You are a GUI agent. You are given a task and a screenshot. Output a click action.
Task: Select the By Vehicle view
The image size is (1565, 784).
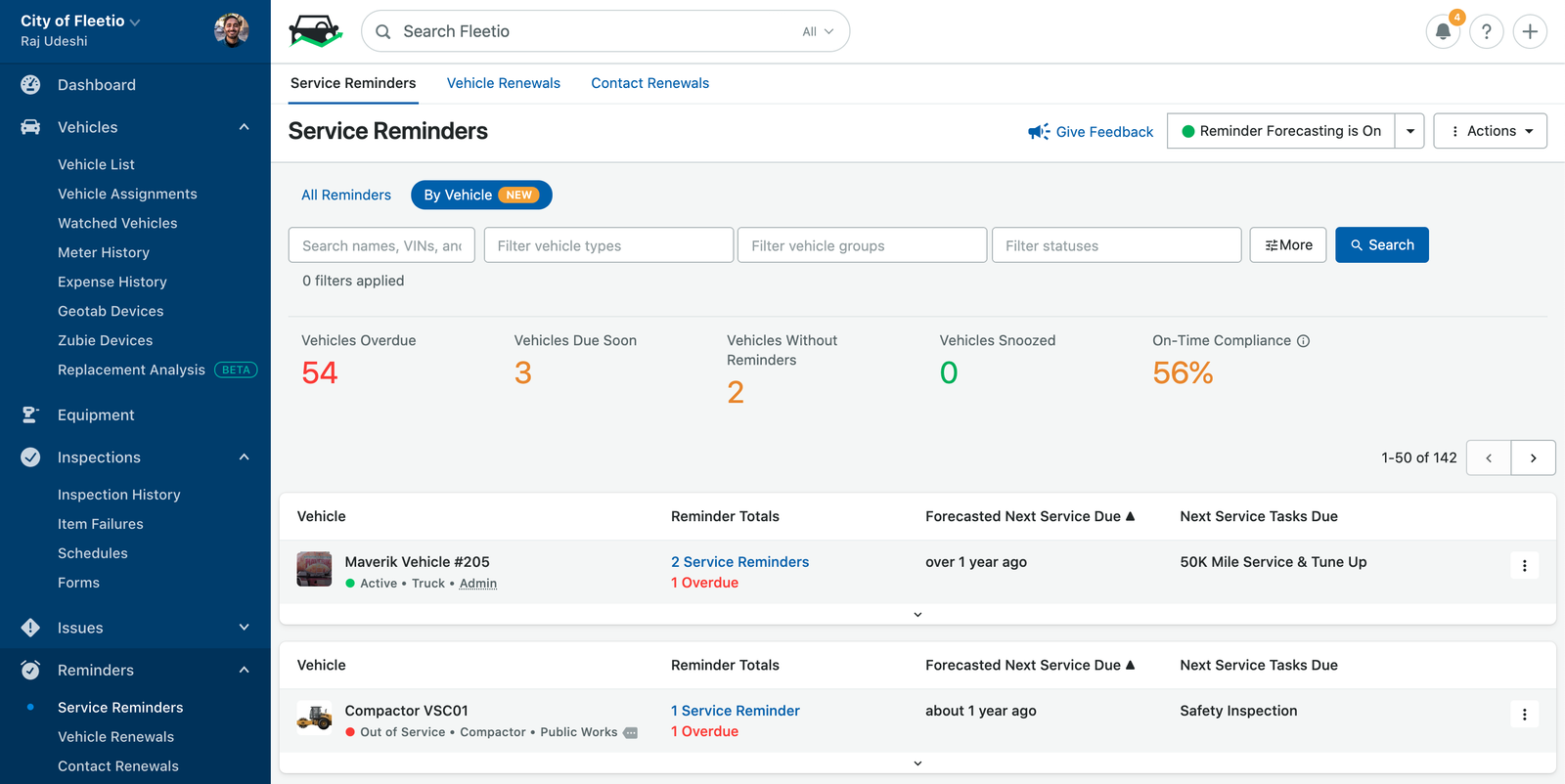481,196
